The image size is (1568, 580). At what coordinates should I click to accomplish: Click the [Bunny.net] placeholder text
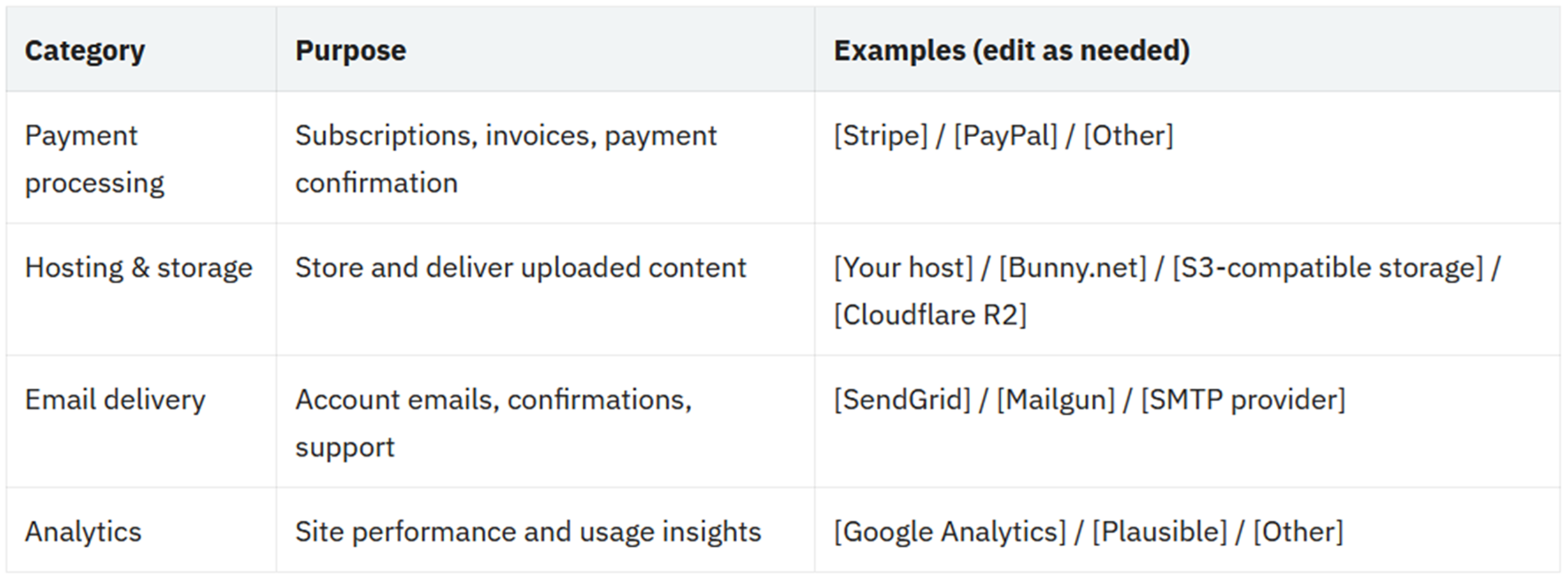coord(1073,267)
